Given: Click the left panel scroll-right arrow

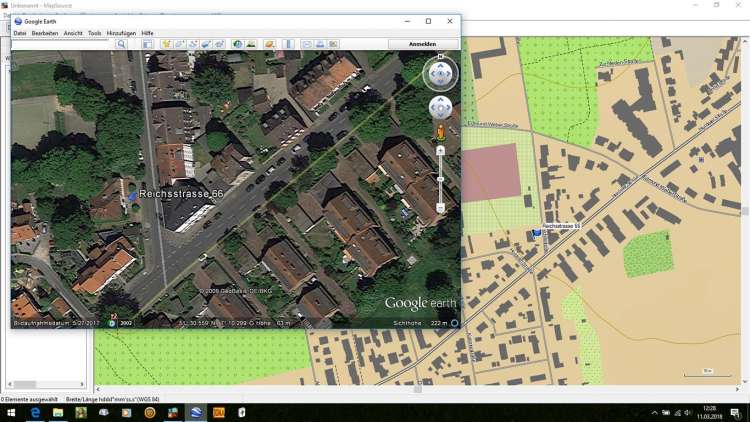Looking at the screenshot, I should pos(82,384).
